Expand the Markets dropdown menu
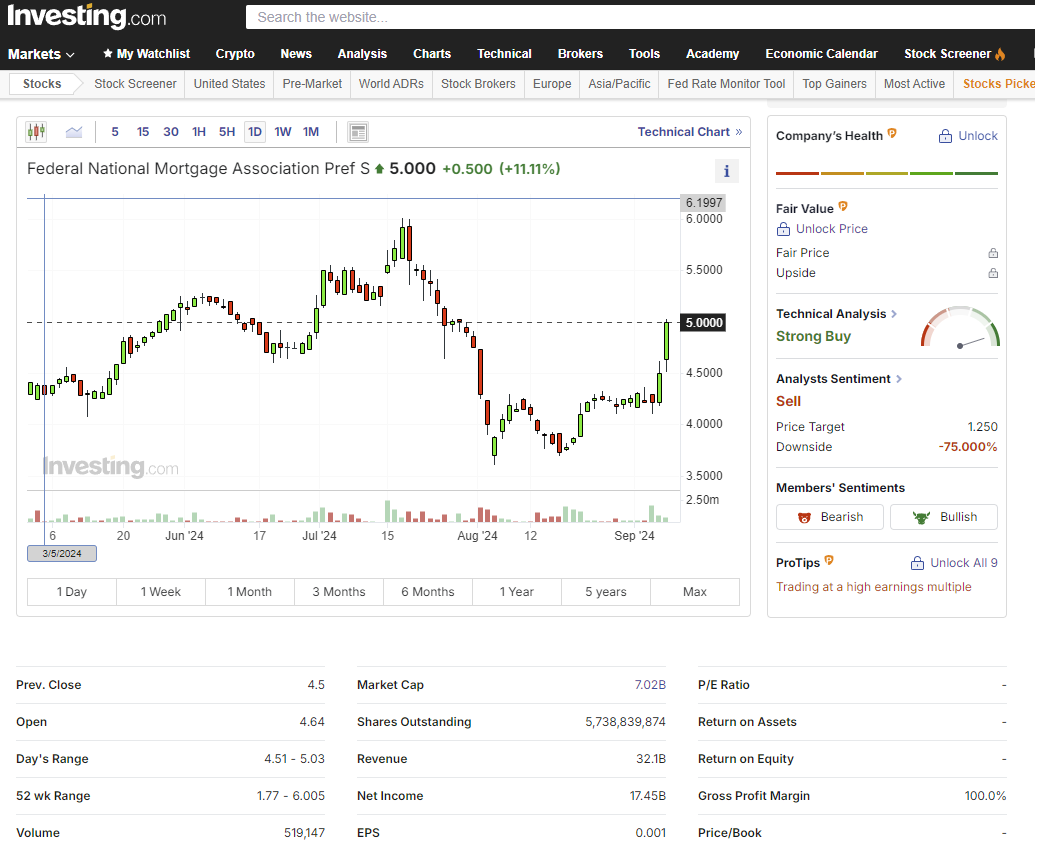This screenshot has width=1037, height=859. 41,53
